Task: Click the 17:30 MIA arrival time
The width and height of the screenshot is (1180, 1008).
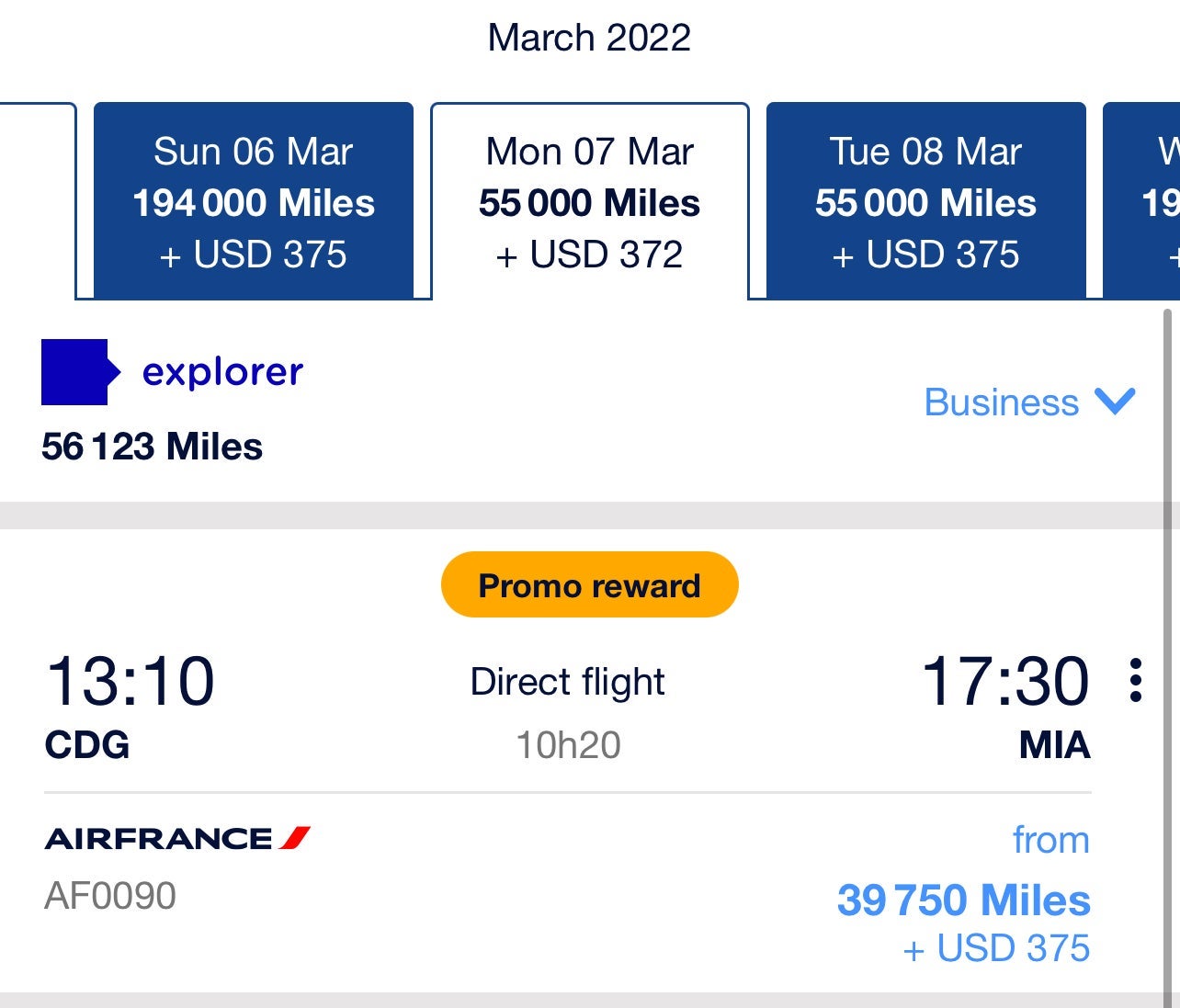Action: click(x=1008, y=682)
